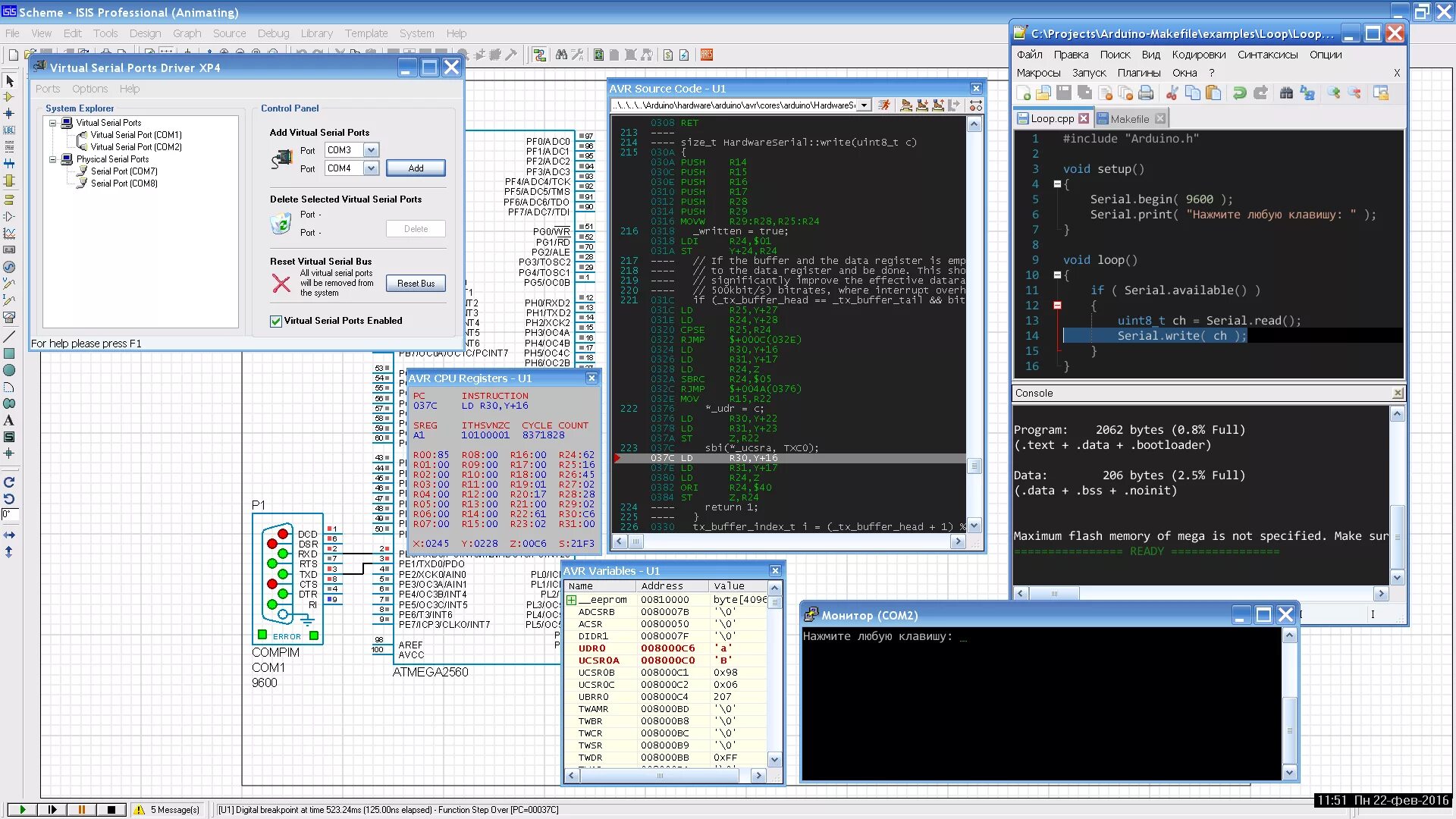Screen dimensions: 1456x819
Task: Open the Debug menu in ISIS
Action: tap(273, 33)
